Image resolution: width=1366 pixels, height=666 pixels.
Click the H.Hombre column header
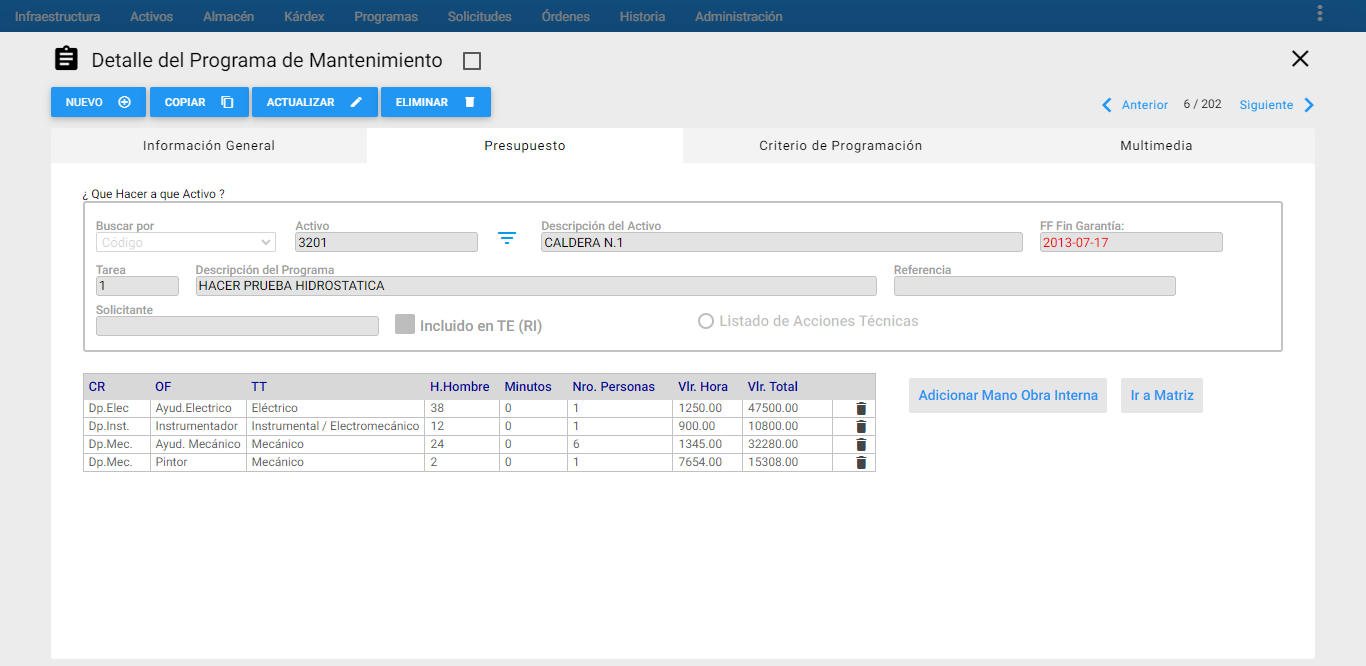[460, 387]
